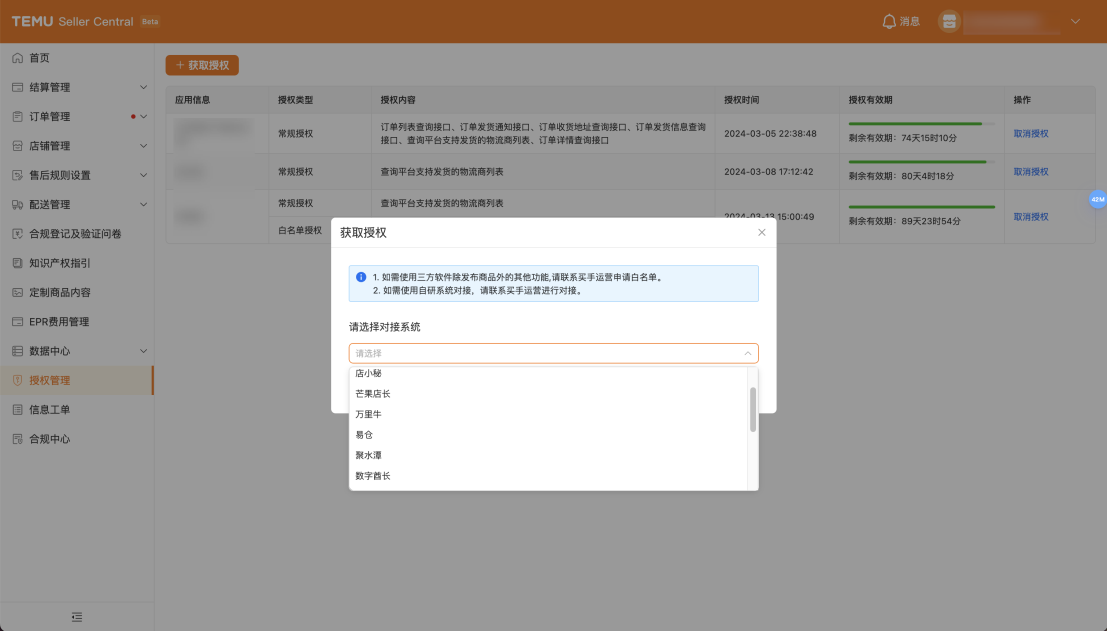Screen dimensions: 1107x631
Task: Close the 获取授权 dialog
Action: [x=761, y=232]
